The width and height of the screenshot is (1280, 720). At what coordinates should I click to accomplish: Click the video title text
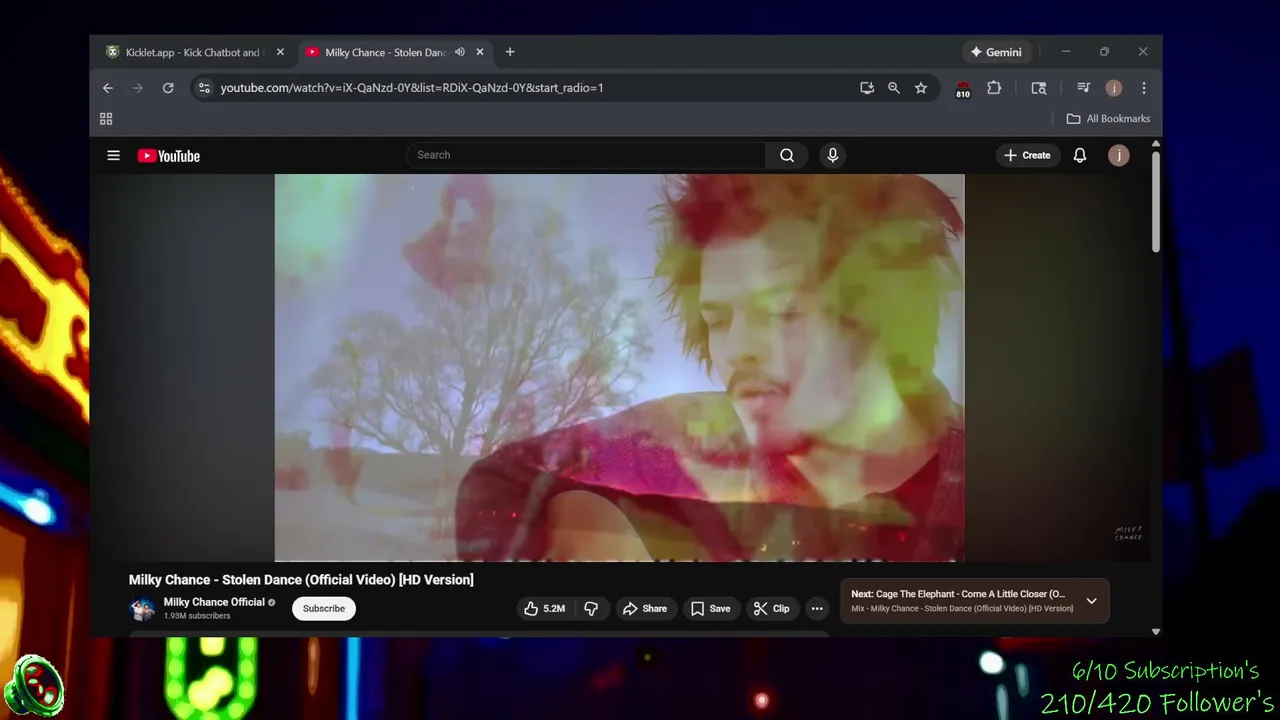tap(301, 580)
